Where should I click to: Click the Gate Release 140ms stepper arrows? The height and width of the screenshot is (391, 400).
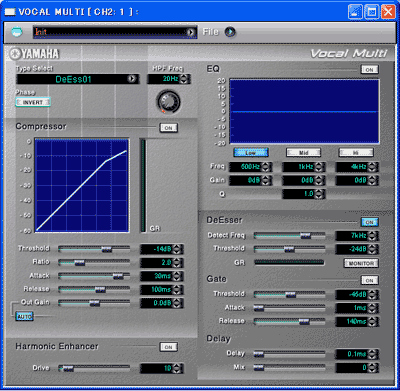tap(372, 321)
